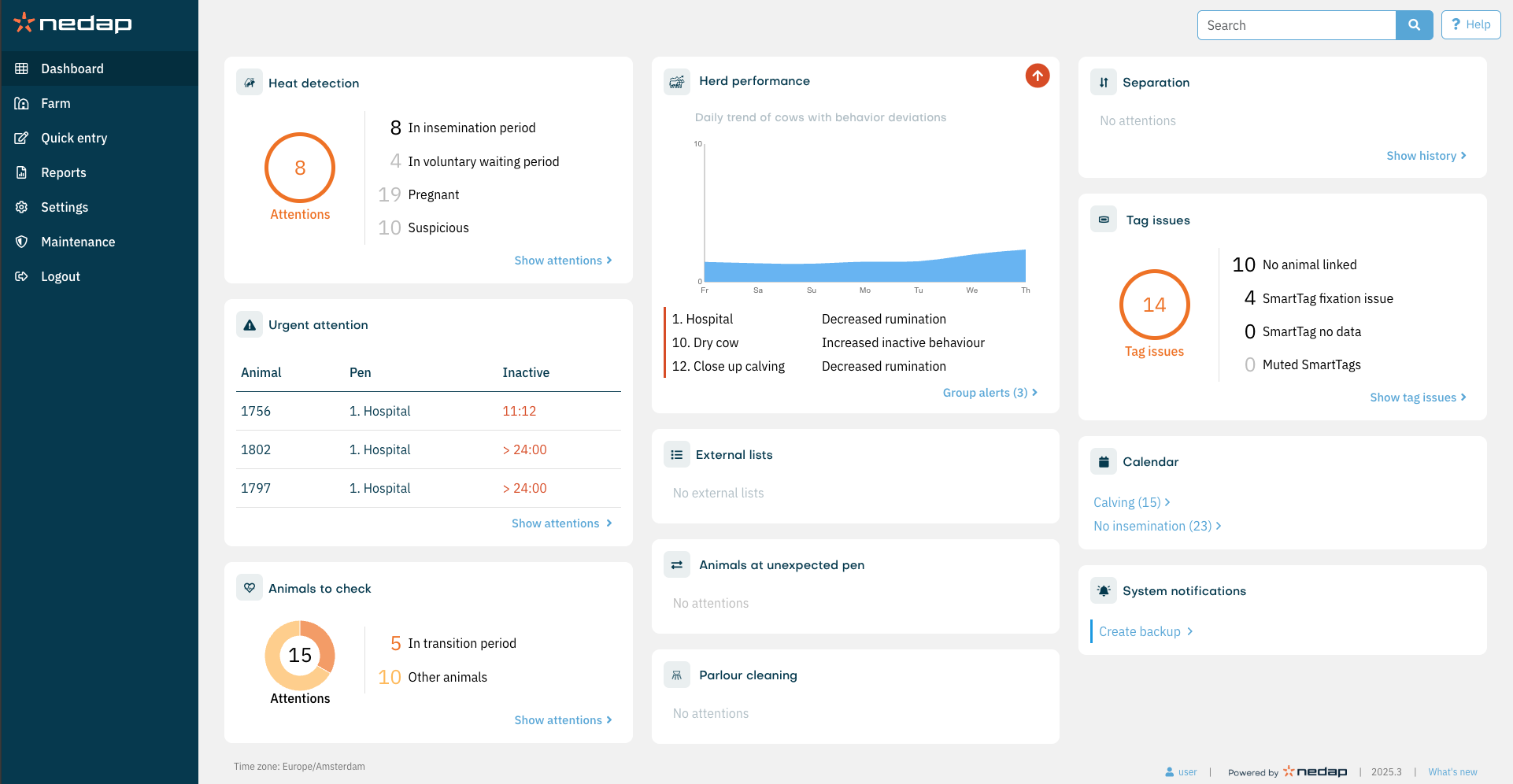
Task: Expand No insemination (23) calendar entry
Action: click(x=1156, y=526)
